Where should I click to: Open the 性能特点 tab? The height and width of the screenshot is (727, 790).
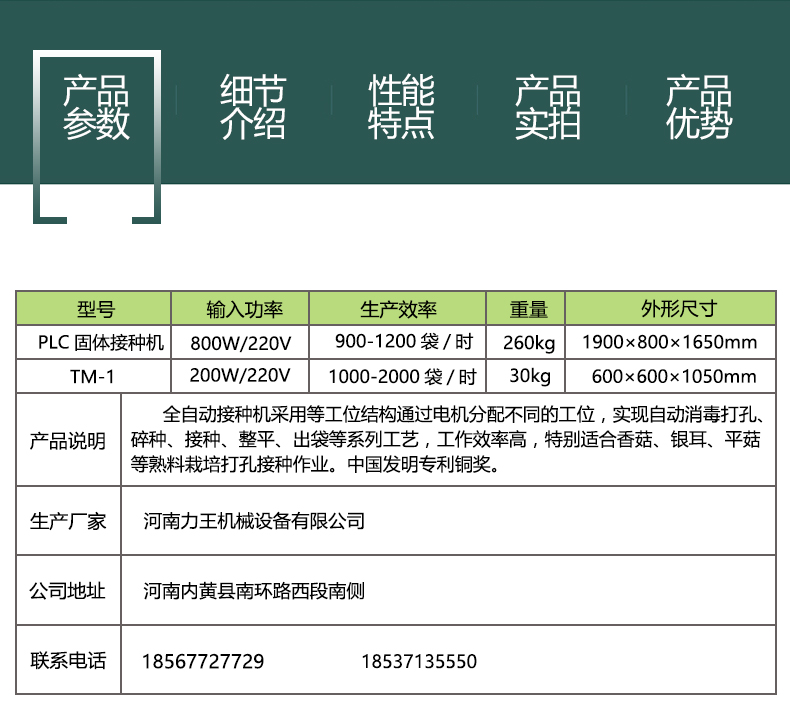click(401, 107)
